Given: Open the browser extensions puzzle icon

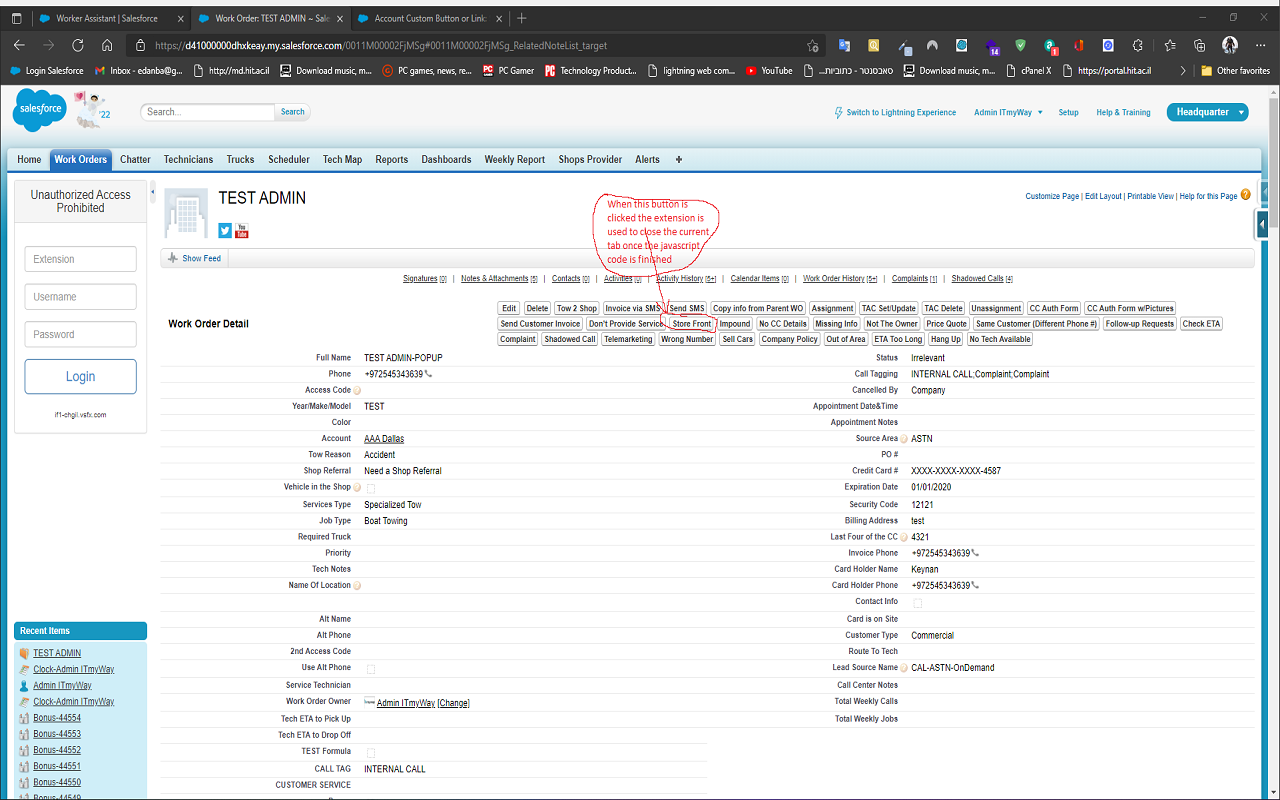Looking at the screenshot, I should coord(1138,45).
